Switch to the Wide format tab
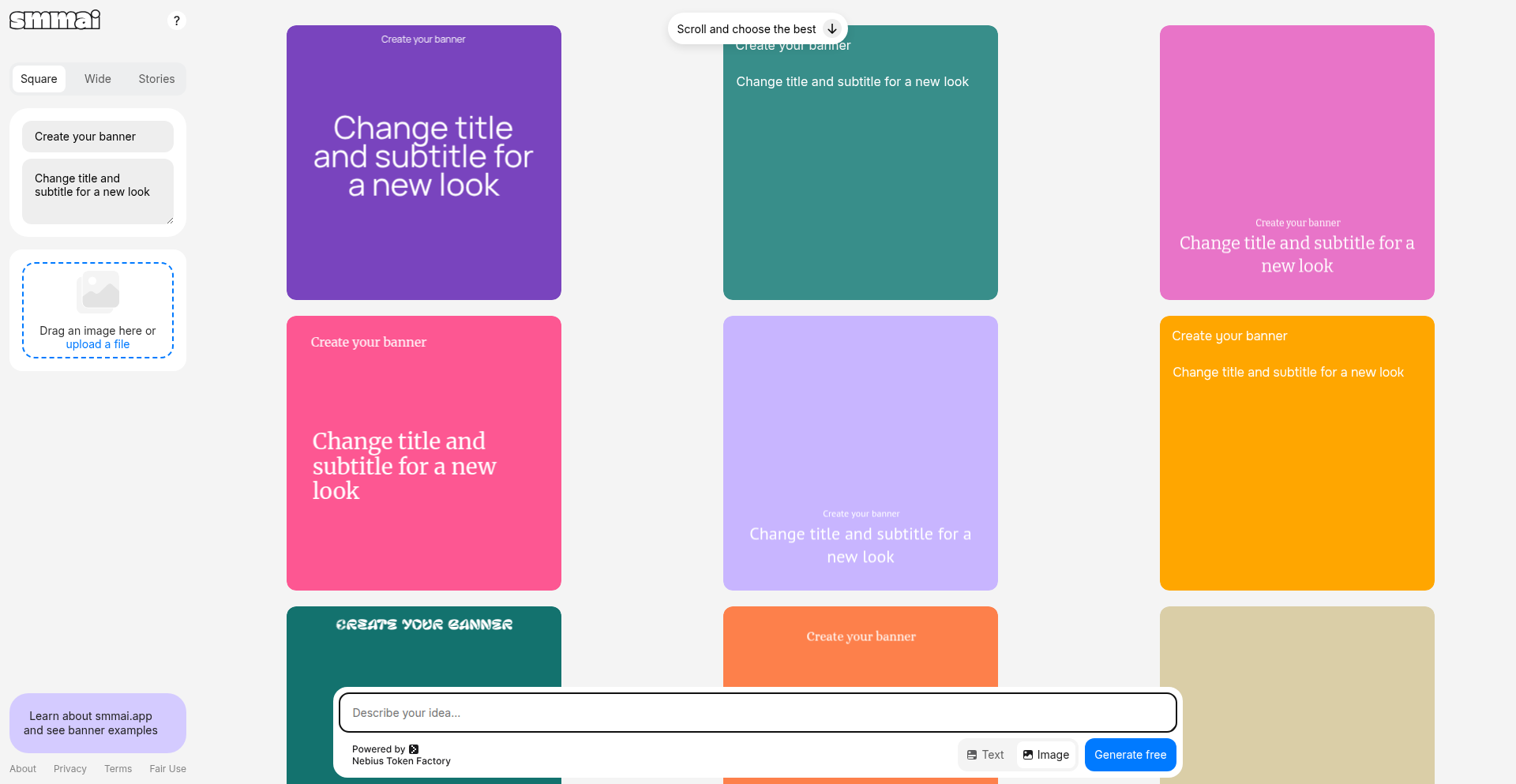 98,79
